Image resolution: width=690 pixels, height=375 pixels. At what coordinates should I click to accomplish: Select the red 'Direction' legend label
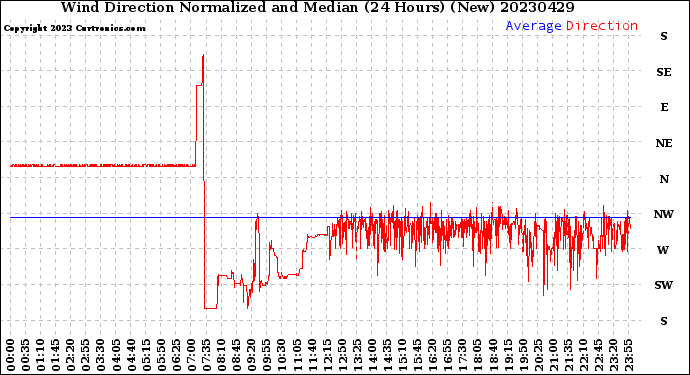pos(602,26)
